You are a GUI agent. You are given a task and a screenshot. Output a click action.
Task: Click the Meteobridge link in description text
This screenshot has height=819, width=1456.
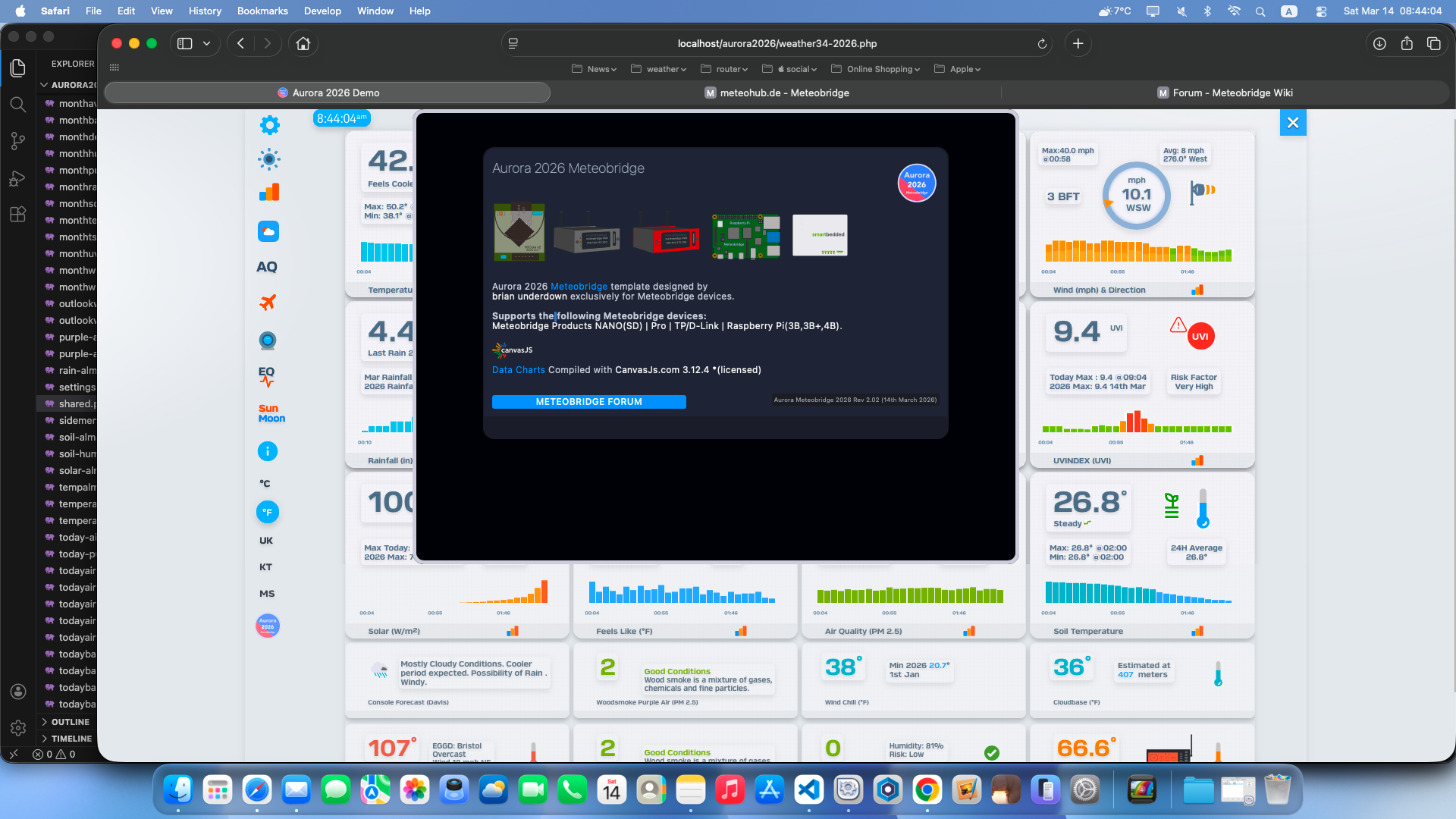pyautogui.click(x=579, y=287)
